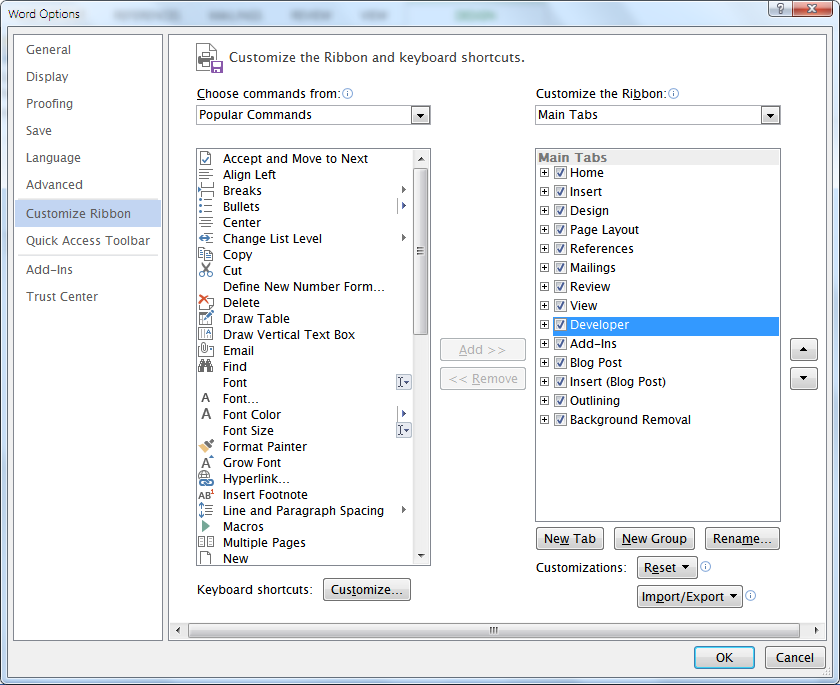840x685 pixels.
Task: Click the info icon next to Reset
Action: pyautogui.click(x=706, y=567)
